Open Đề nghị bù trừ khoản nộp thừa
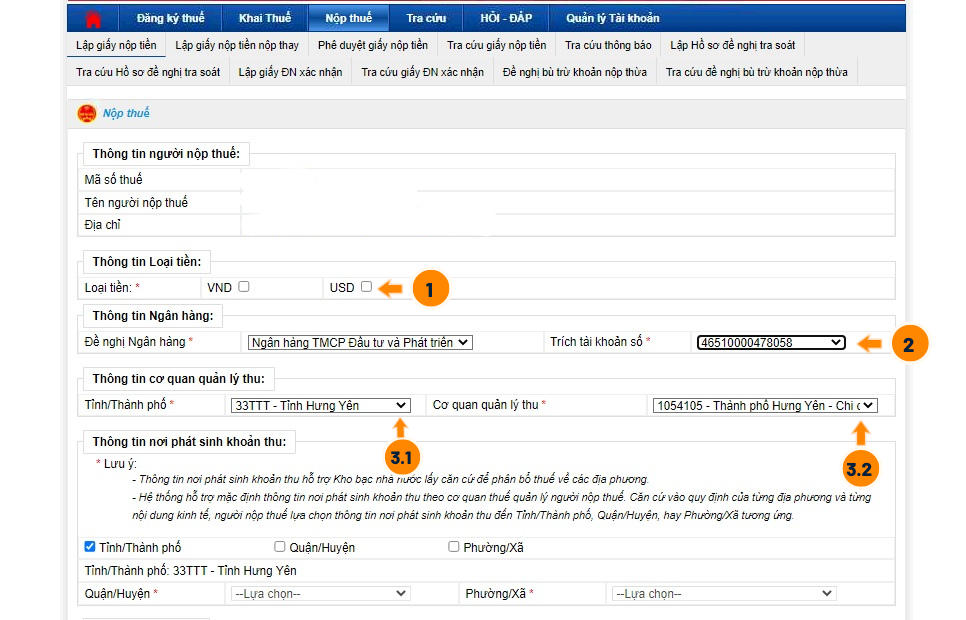 click(x=575, y=72)
